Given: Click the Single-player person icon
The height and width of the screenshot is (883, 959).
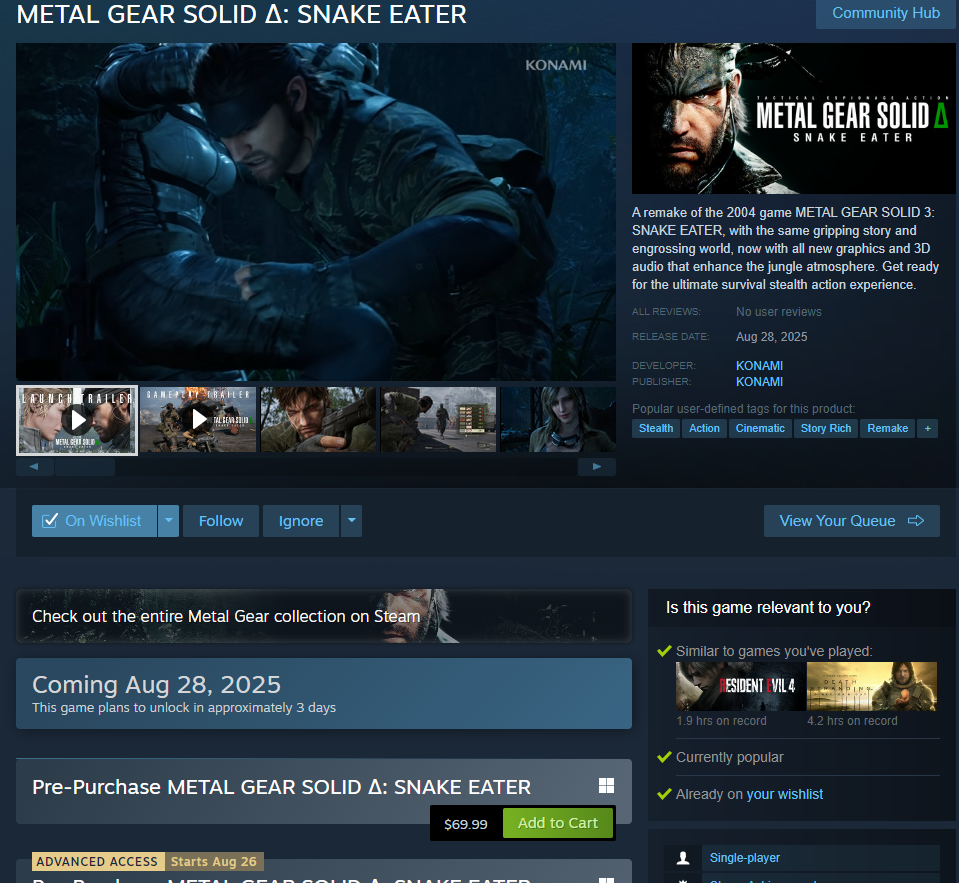Looking at the screenshot, I should (683, 858).
